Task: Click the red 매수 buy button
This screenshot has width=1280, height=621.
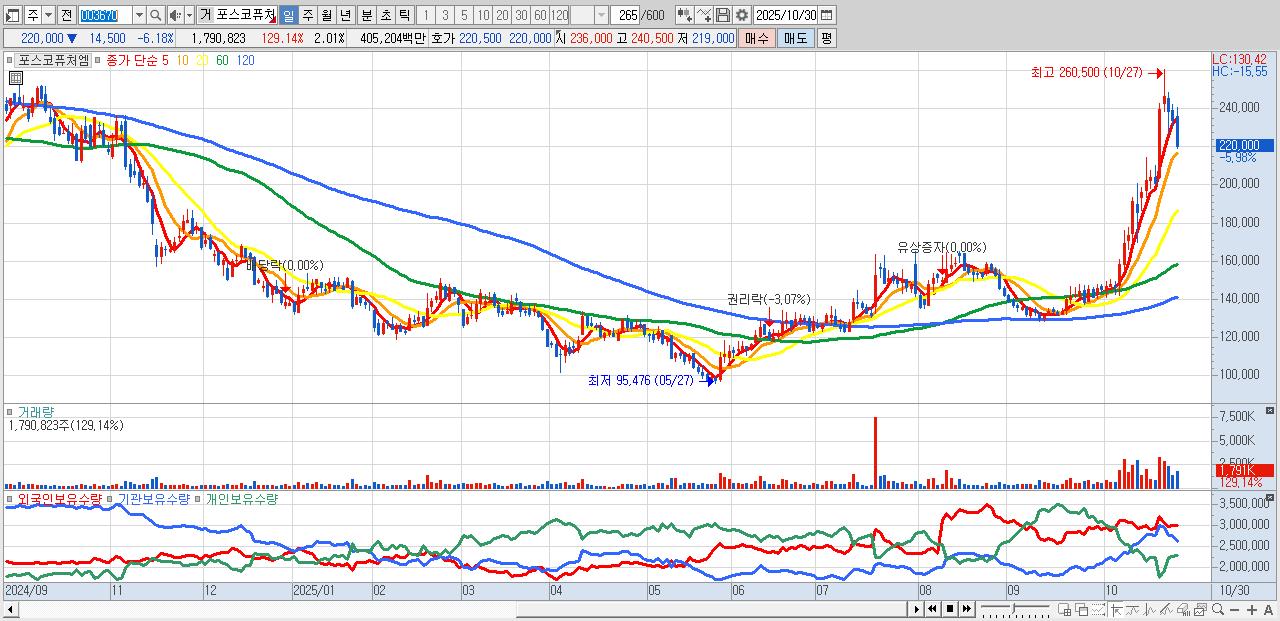Action: click(x=757, y=38)
